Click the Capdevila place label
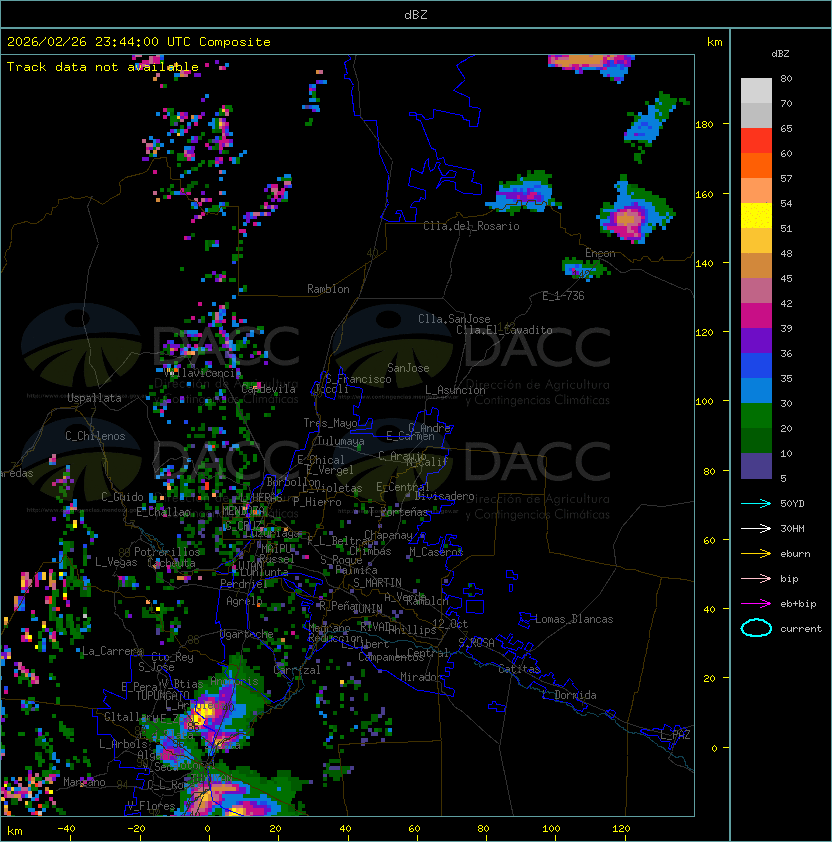The image size is (832, 842). click(x=269, y=389)
